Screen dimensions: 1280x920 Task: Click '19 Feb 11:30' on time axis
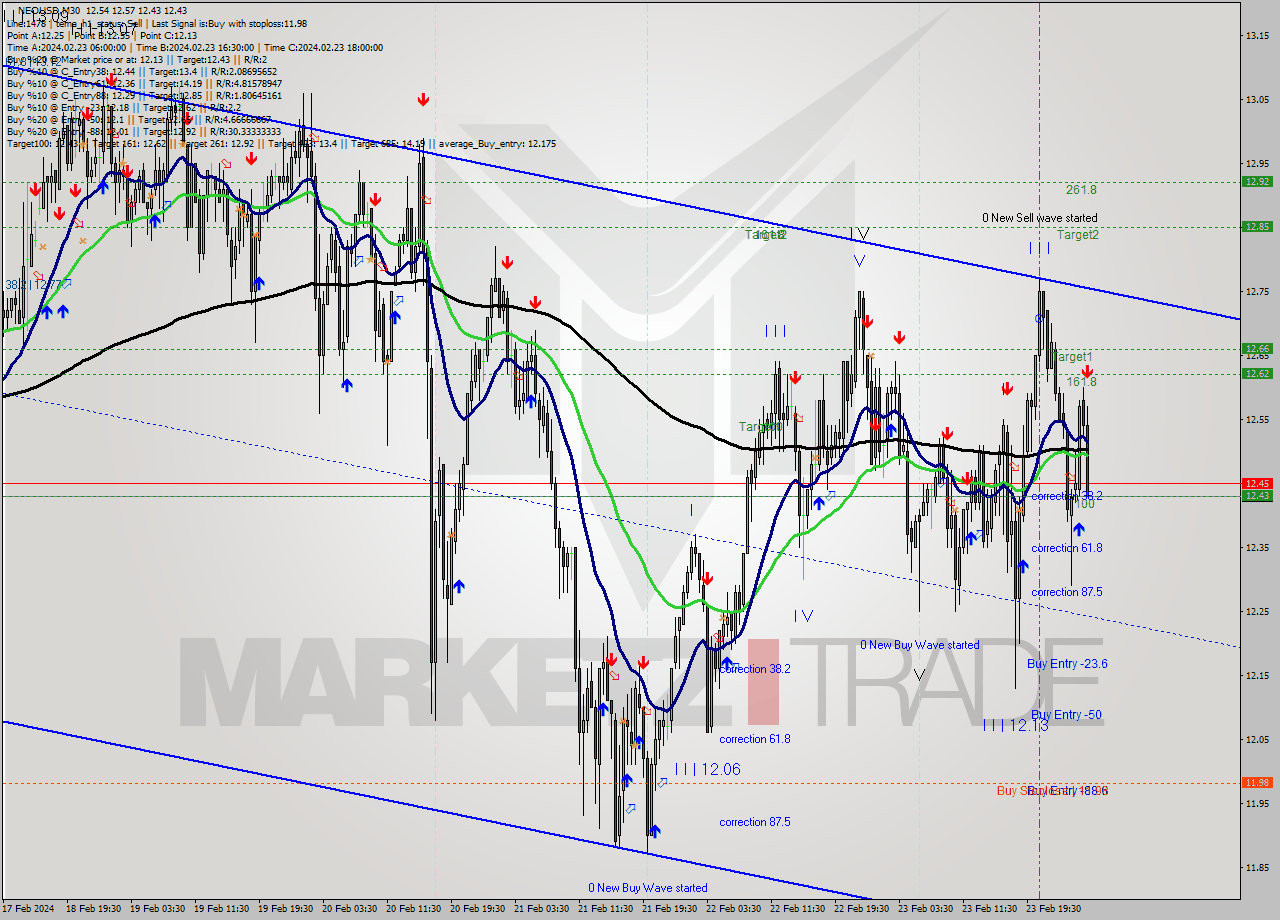tap(222, 909)
